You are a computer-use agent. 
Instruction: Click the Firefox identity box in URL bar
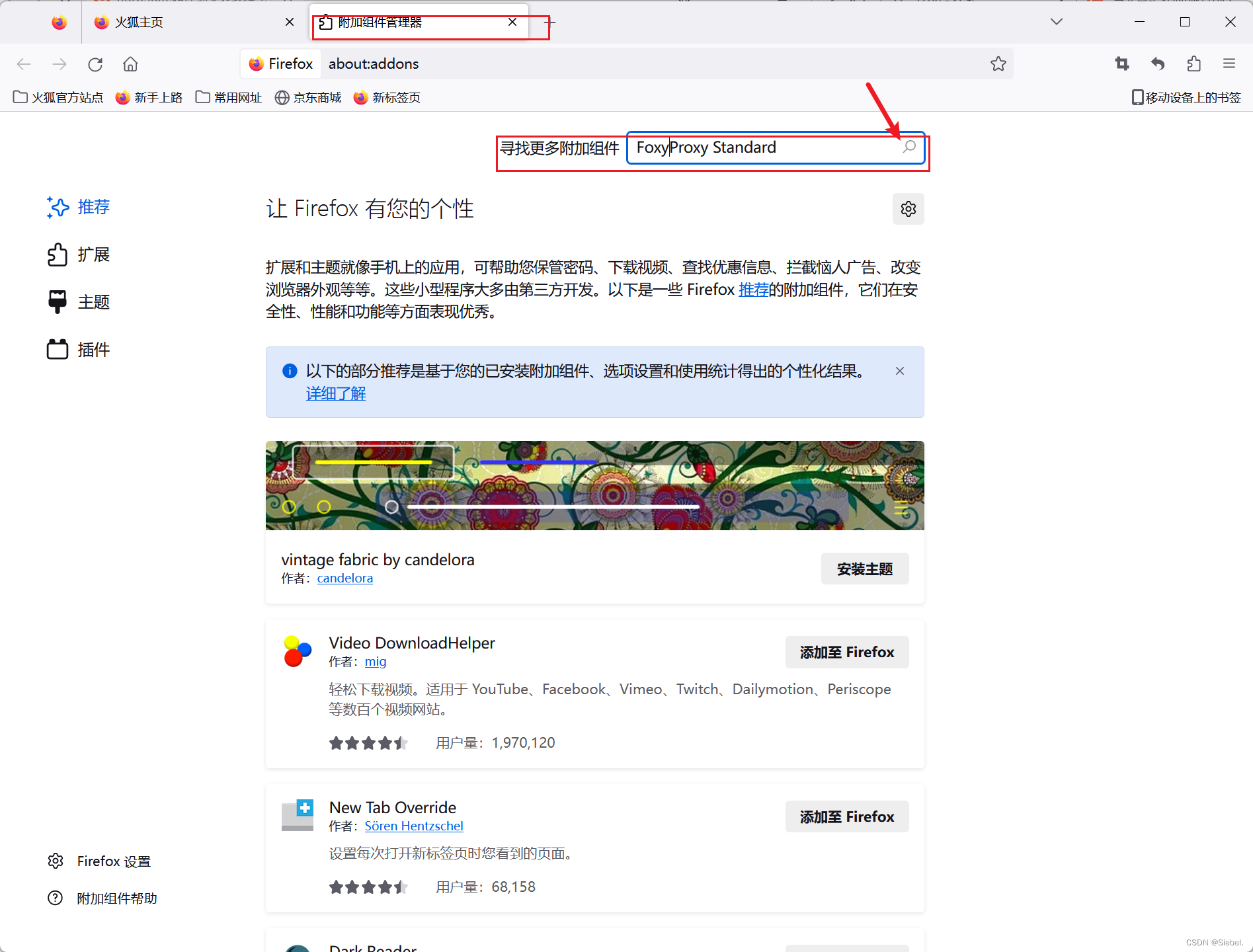coord(280,64)
